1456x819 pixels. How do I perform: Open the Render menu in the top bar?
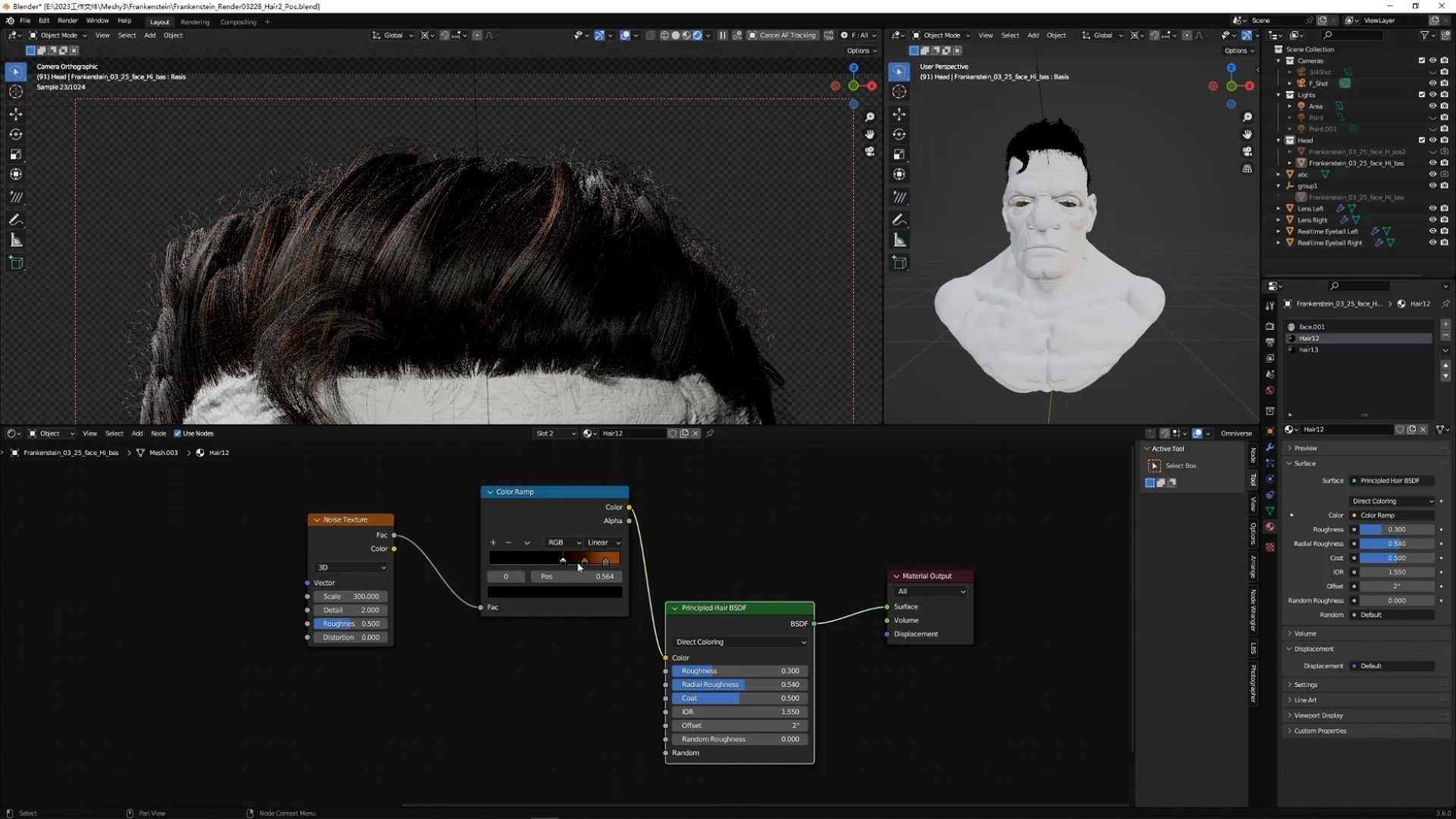click(x=68, y=20)
